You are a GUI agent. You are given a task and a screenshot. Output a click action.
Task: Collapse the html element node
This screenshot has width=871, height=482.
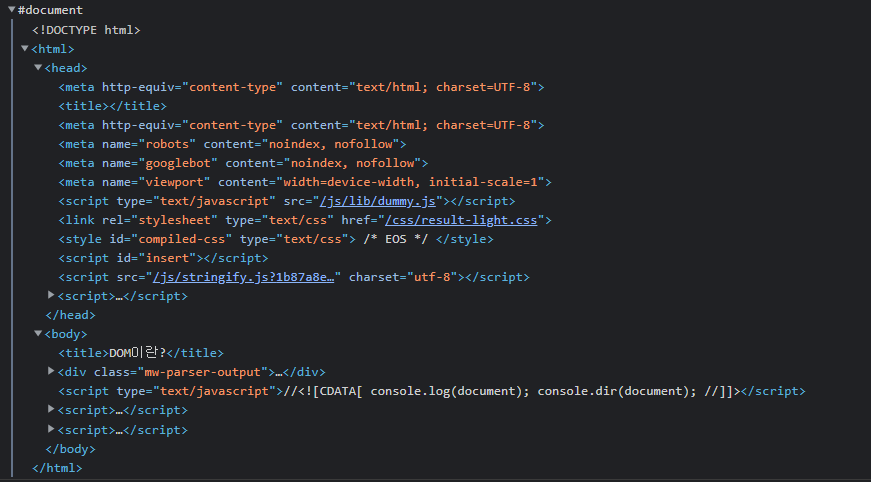click(24, 48)
